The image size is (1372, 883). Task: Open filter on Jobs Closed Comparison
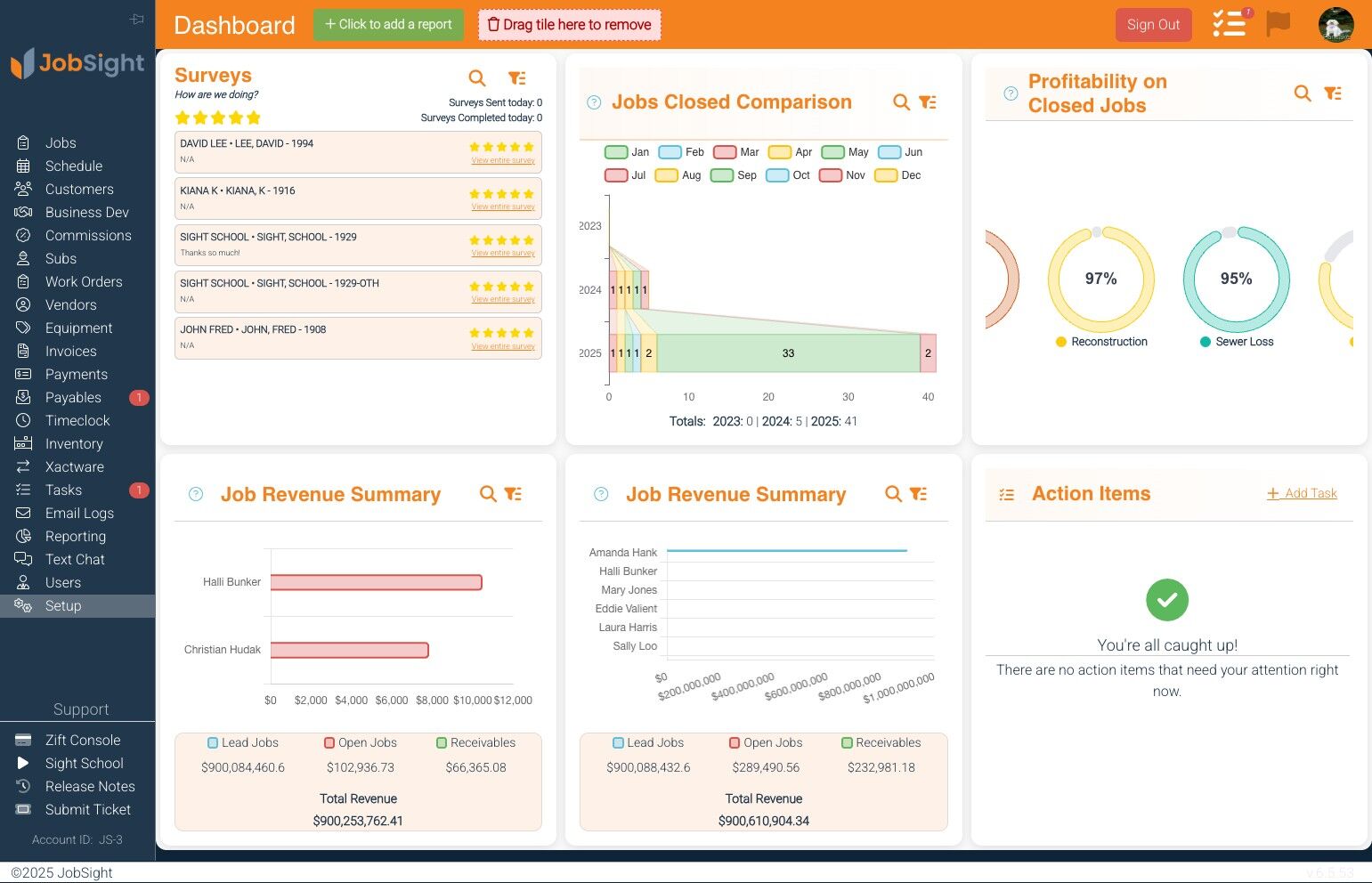pos(927,102)
